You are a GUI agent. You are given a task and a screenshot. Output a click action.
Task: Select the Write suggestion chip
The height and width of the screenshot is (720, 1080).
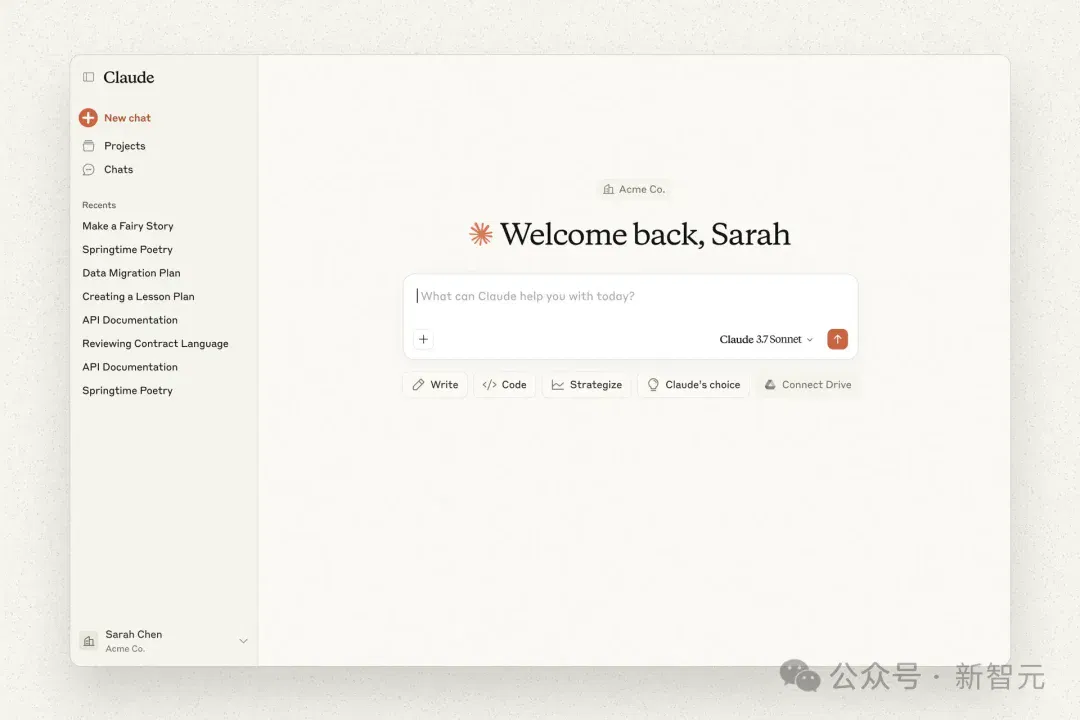(x=435, y=384)
